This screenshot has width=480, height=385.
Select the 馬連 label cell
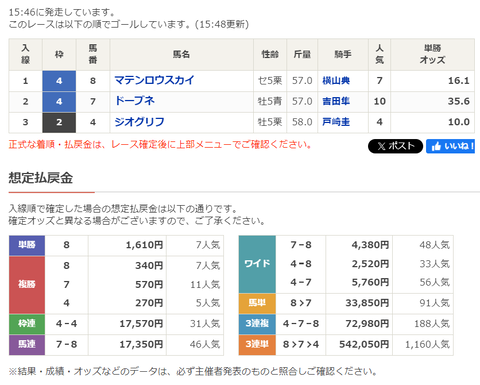pos(27,345)
